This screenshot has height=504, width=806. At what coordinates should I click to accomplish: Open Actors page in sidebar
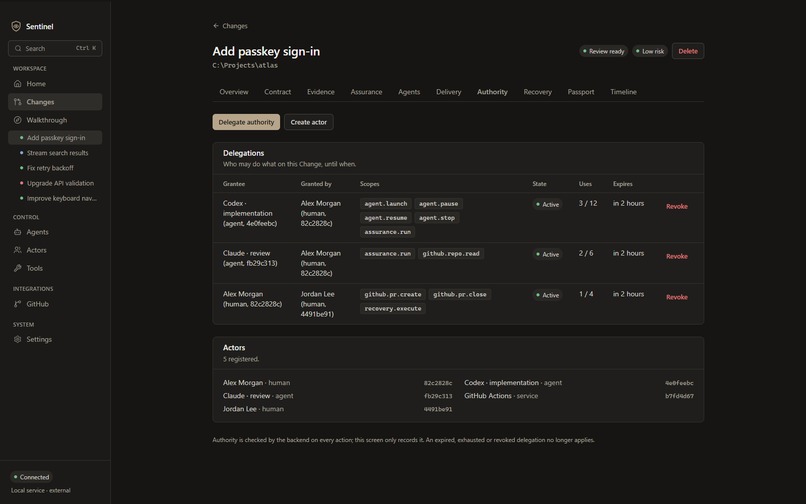click(55, 250)
